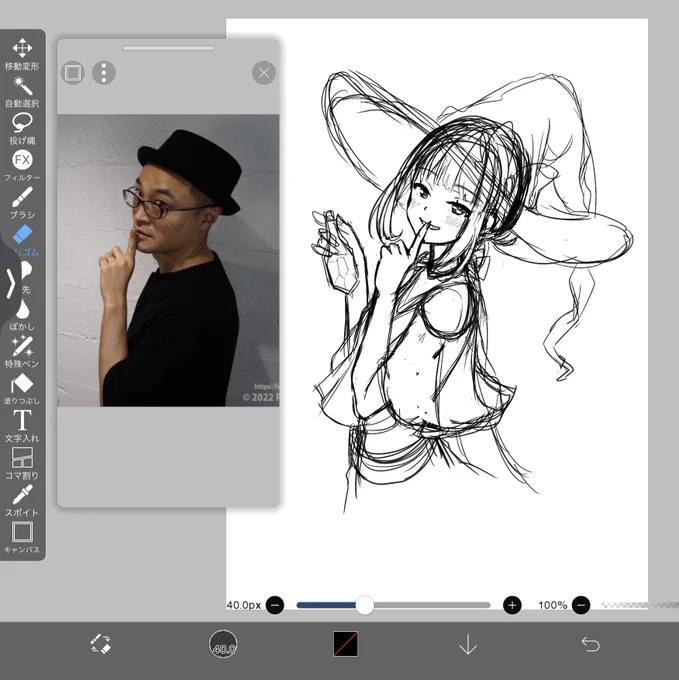Select the Move/Transform tool (移動変形)
The height and width of the screenshot is (680, 679).
[x=22, y=54]
